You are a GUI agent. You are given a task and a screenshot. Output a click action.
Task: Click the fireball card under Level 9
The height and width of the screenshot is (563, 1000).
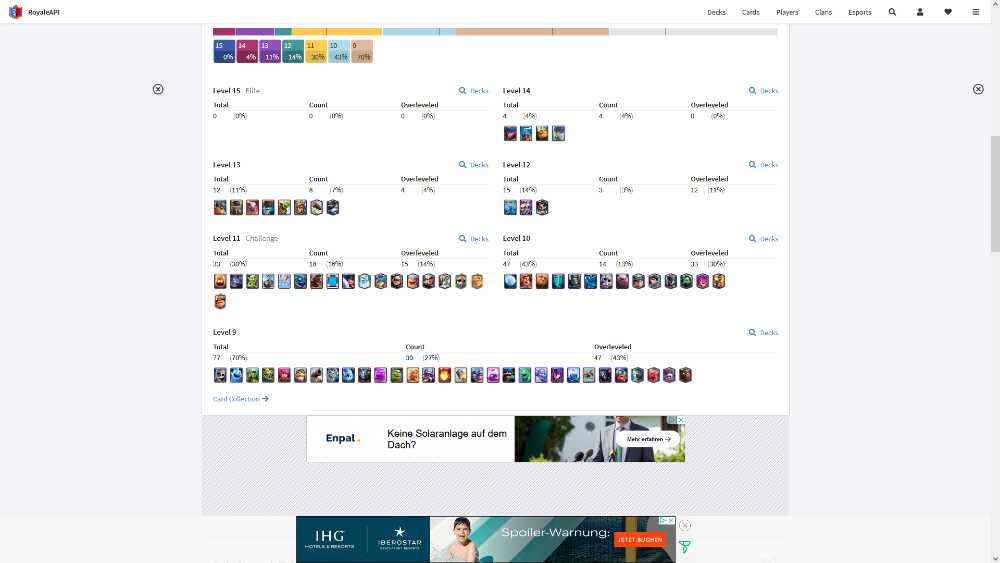445,375
